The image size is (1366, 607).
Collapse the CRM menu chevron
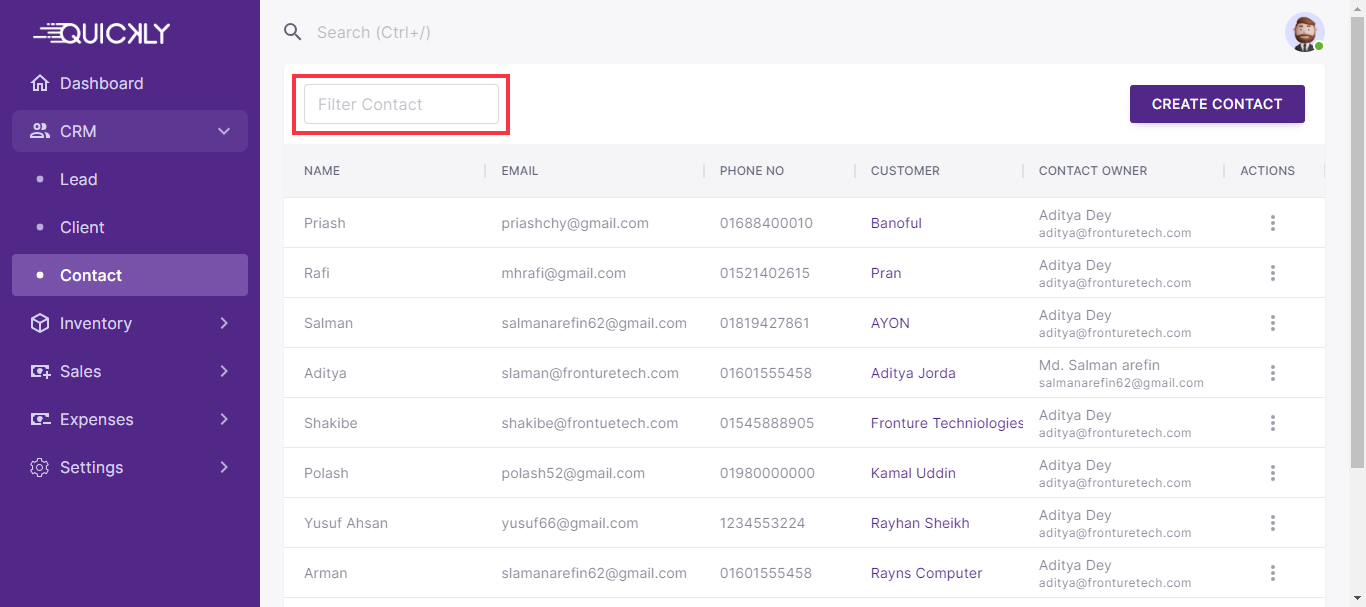tap(224, 131)
